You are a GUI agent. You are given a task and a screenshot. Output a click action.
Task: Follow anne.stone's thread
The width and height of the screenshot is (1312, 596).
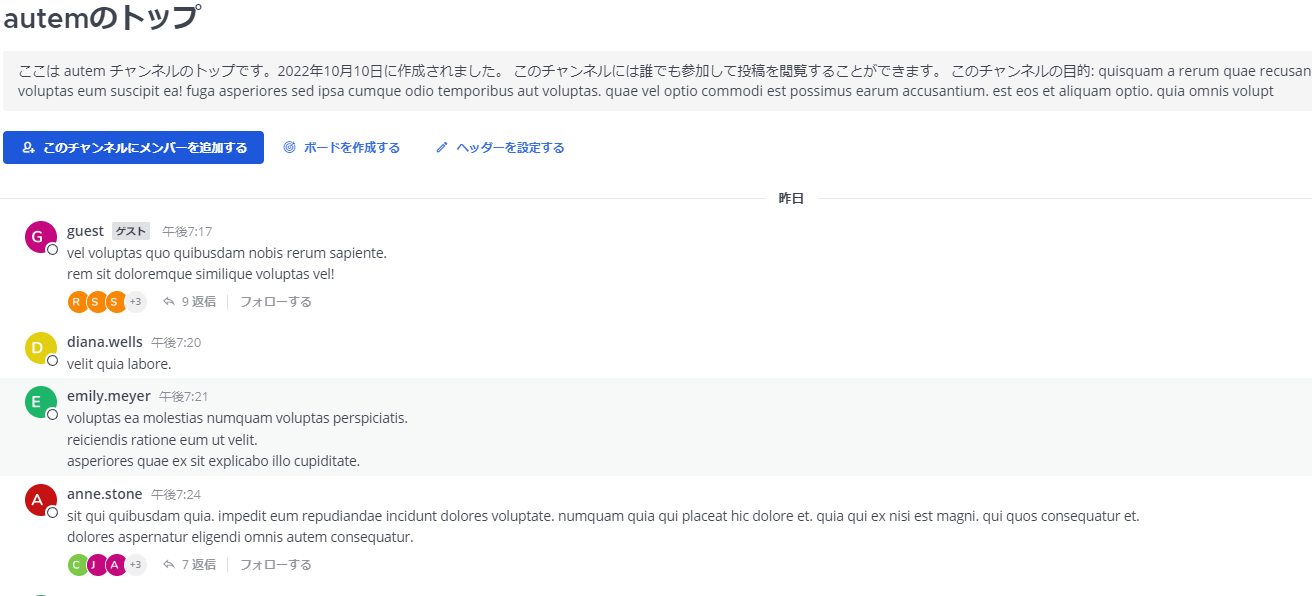click(x=276, y=565)
